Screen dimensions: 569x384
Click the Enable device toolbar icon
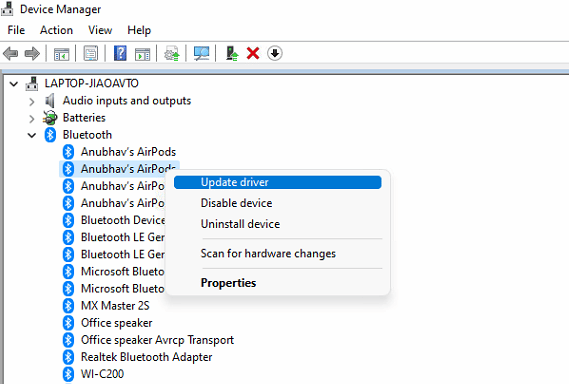point(232,53)
